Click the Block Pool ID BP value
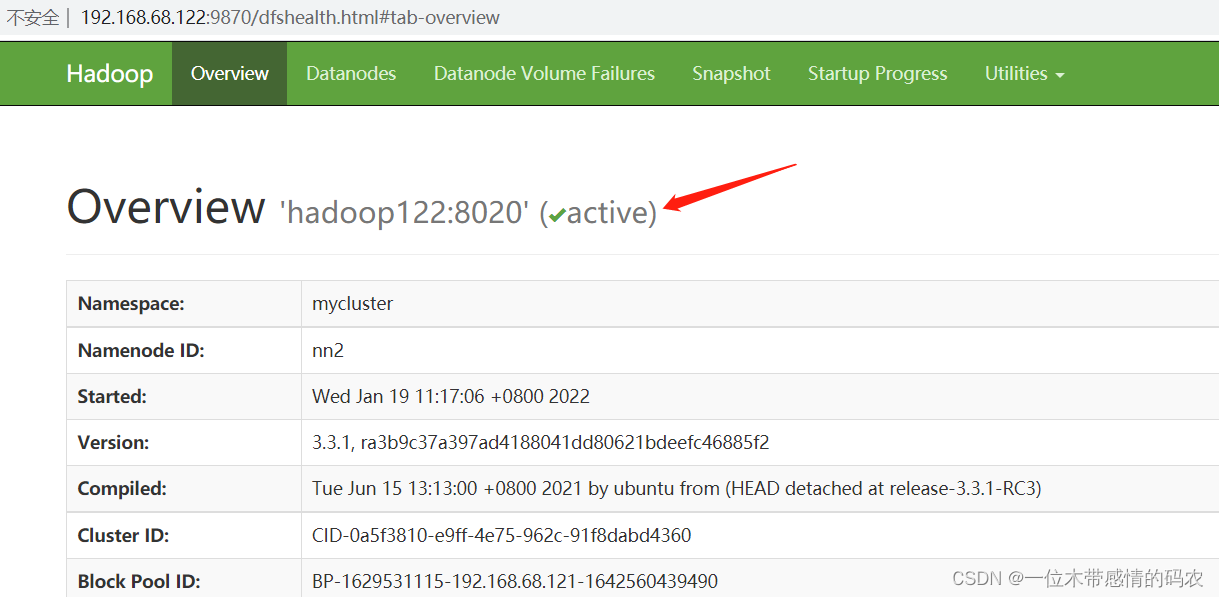The width and height of the screenshot is (1219, 597). point(515,581)
